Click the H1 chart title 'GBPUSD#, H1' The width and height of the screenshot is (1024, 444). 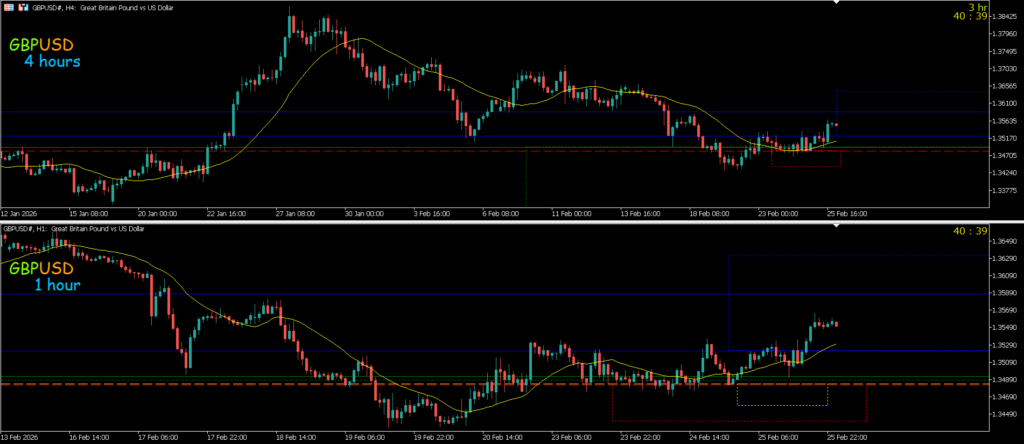pyautogui.click(x=24, y=229)
